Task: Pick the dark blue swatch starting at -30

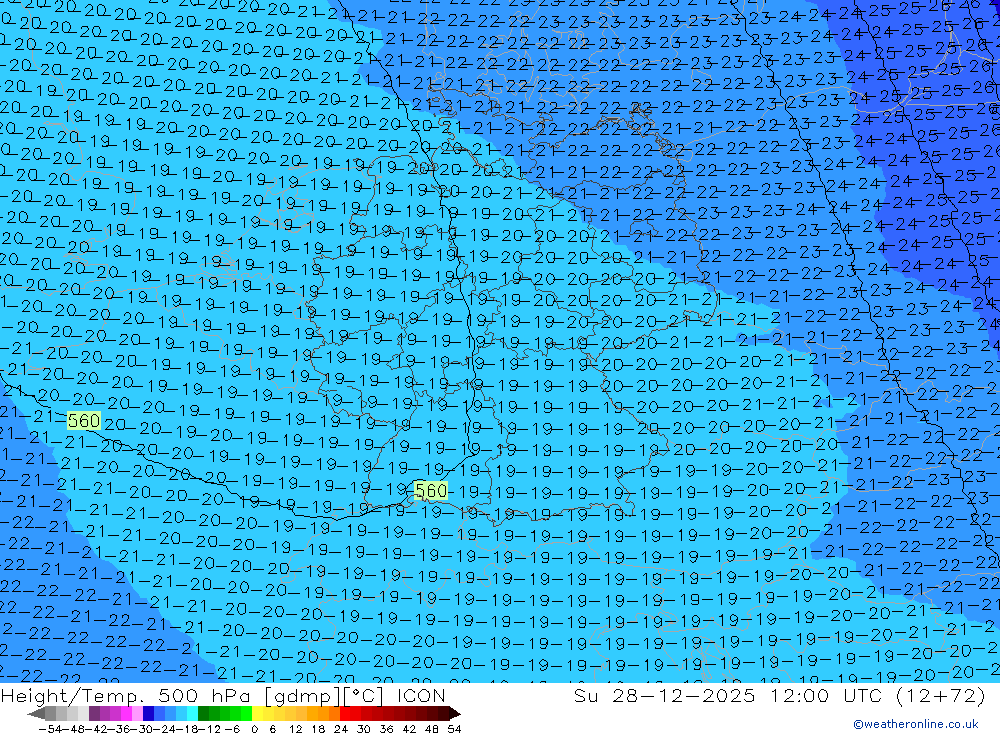Action: tap(149, 714)
